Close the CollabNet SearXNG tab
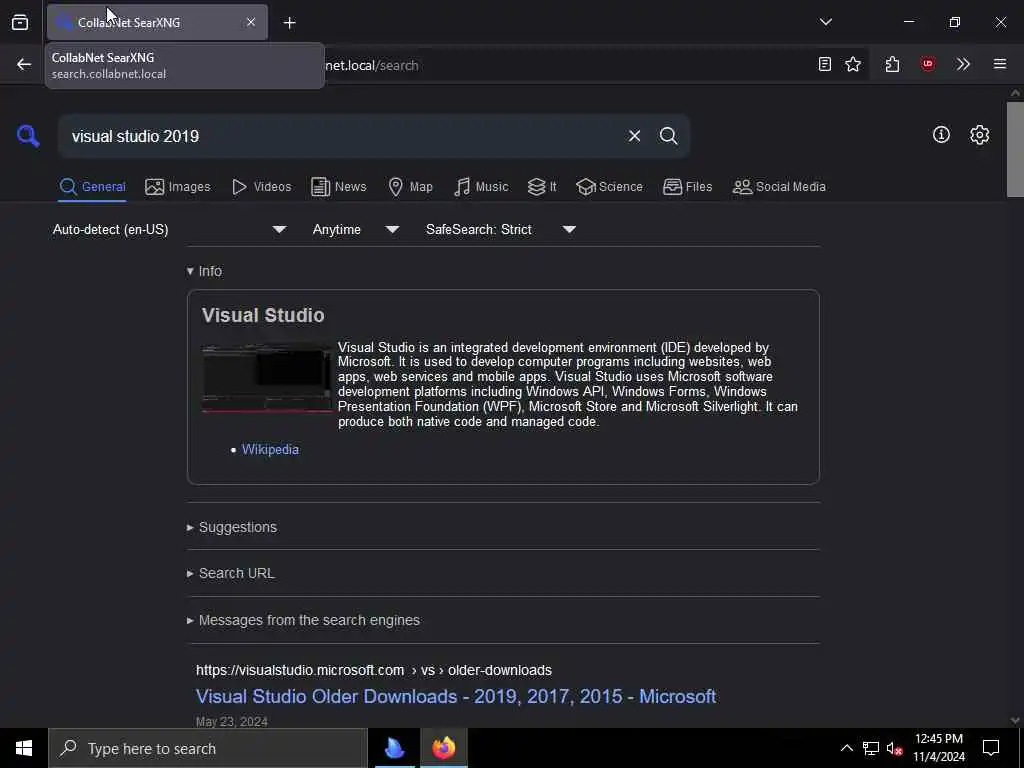The image size is (1024, 768). point(251,22)
